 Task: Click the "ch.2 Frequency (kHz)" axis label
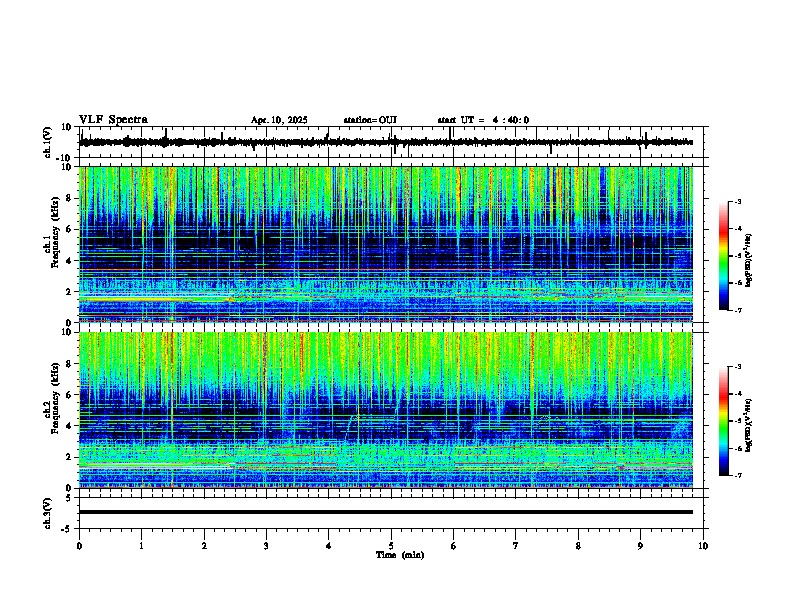click(x=51, y=398)
